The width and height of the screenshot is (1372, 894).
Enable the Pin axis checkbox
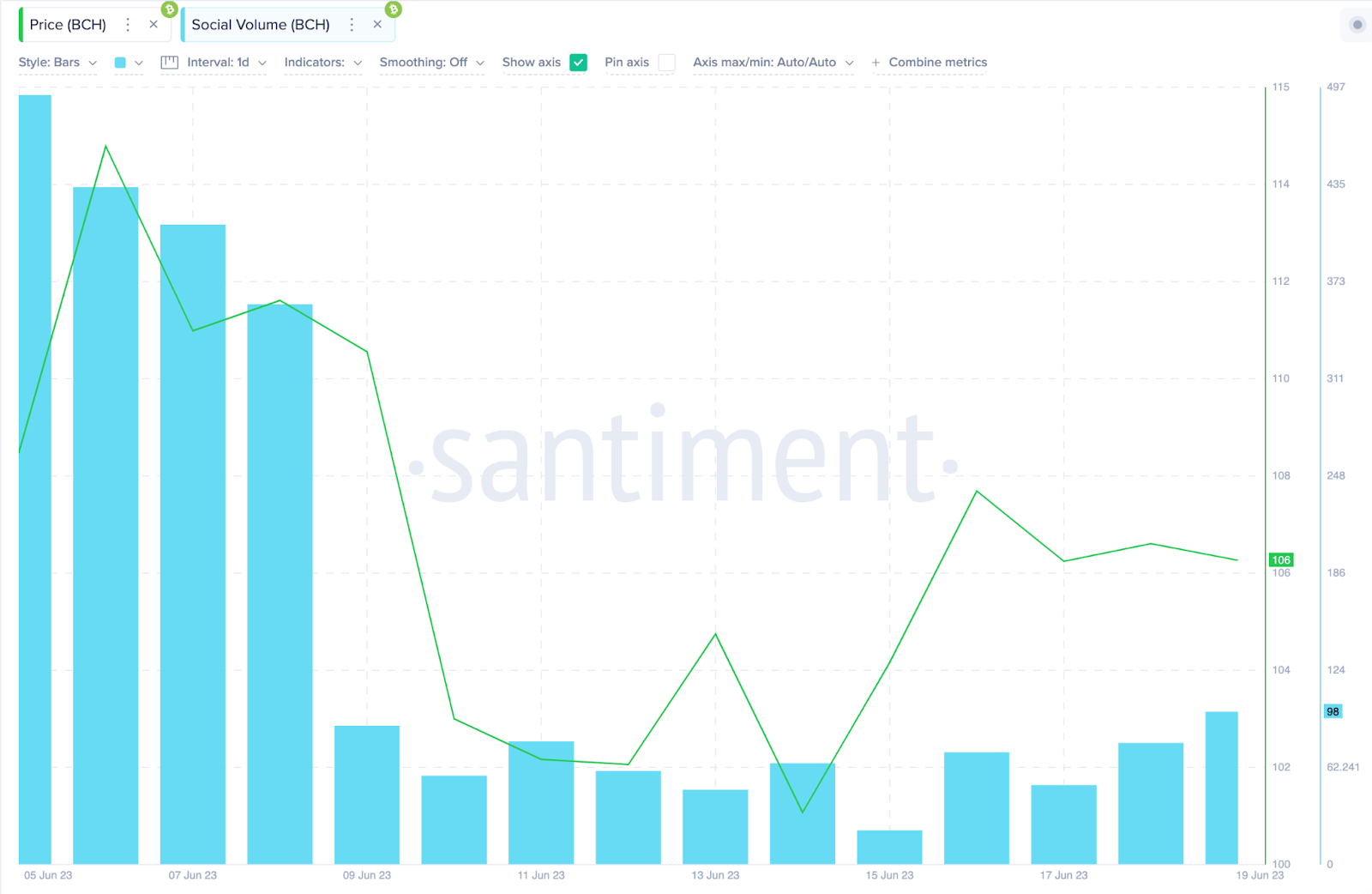click(666, 63)
